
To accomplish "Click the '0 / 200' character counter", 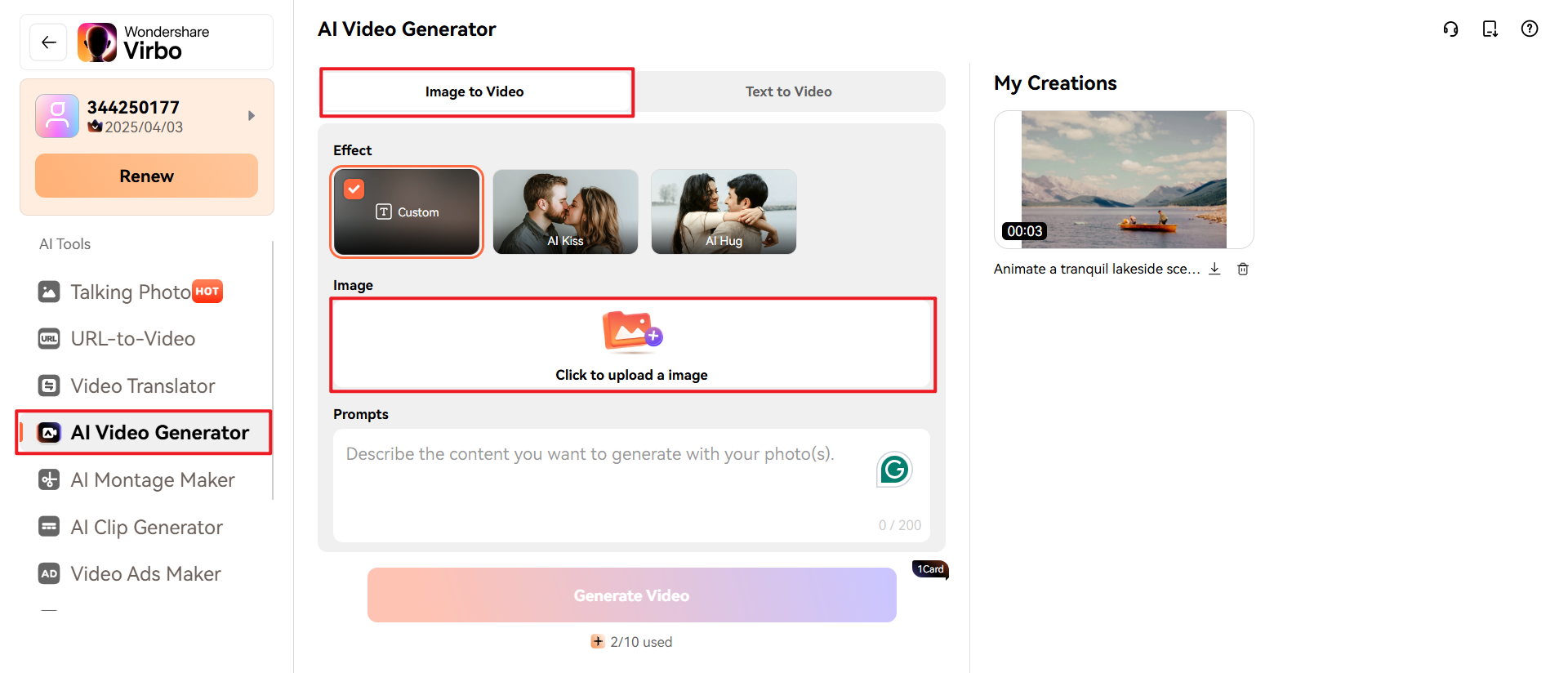I will point(900,525).
